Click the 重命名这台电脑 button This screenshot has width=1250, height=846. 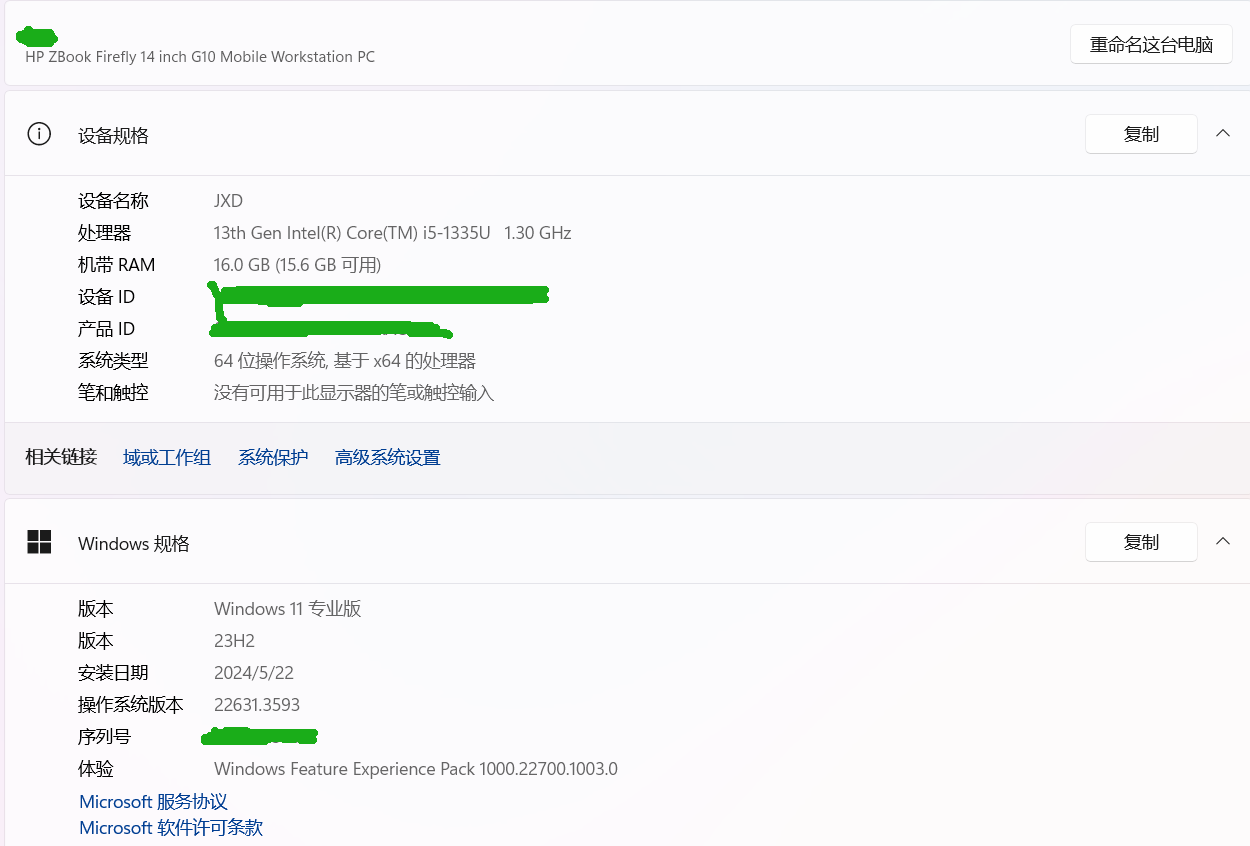(1151, 44)
